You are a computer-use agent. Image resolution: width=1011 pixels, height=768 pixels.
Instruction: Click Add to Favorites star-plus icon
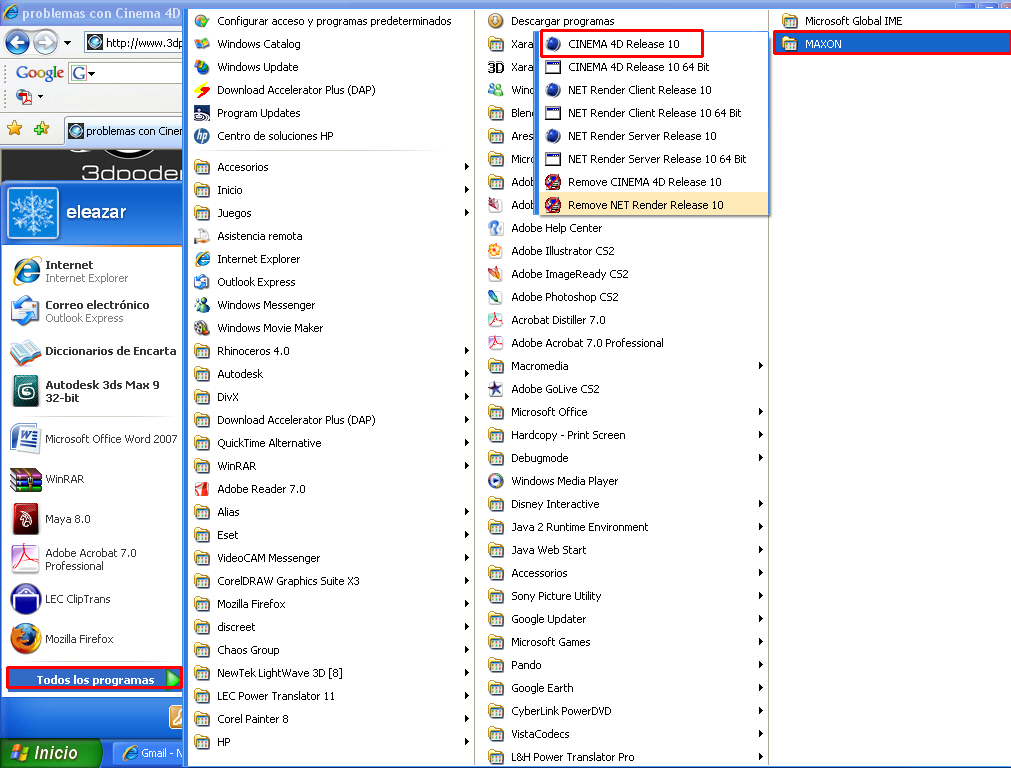pyautogui.click(x=41, y=129)
